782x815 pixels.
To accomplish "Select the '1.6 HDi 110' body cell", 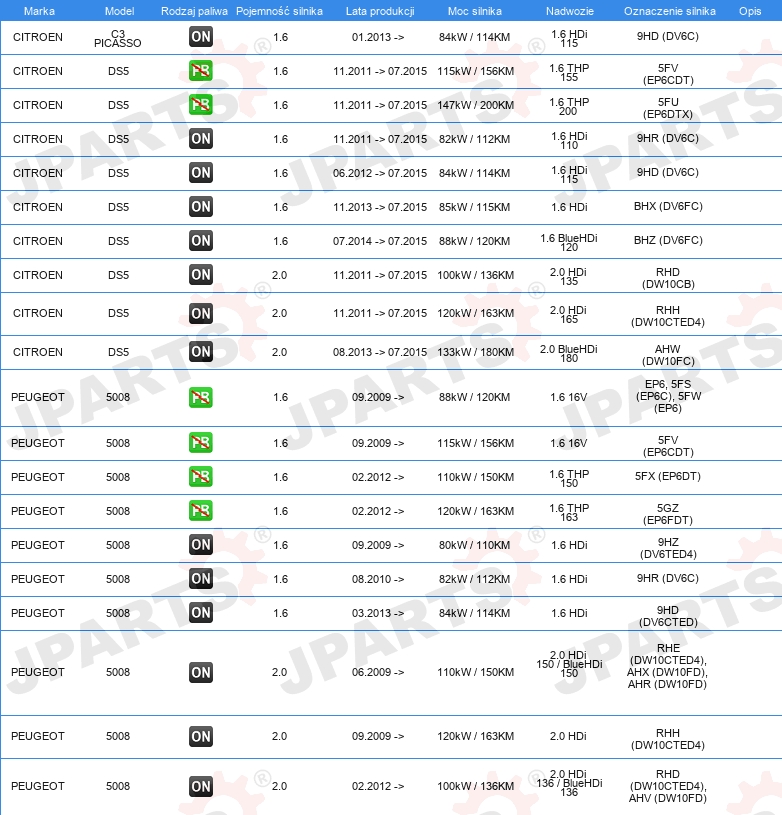I will (x=569, y=140).
